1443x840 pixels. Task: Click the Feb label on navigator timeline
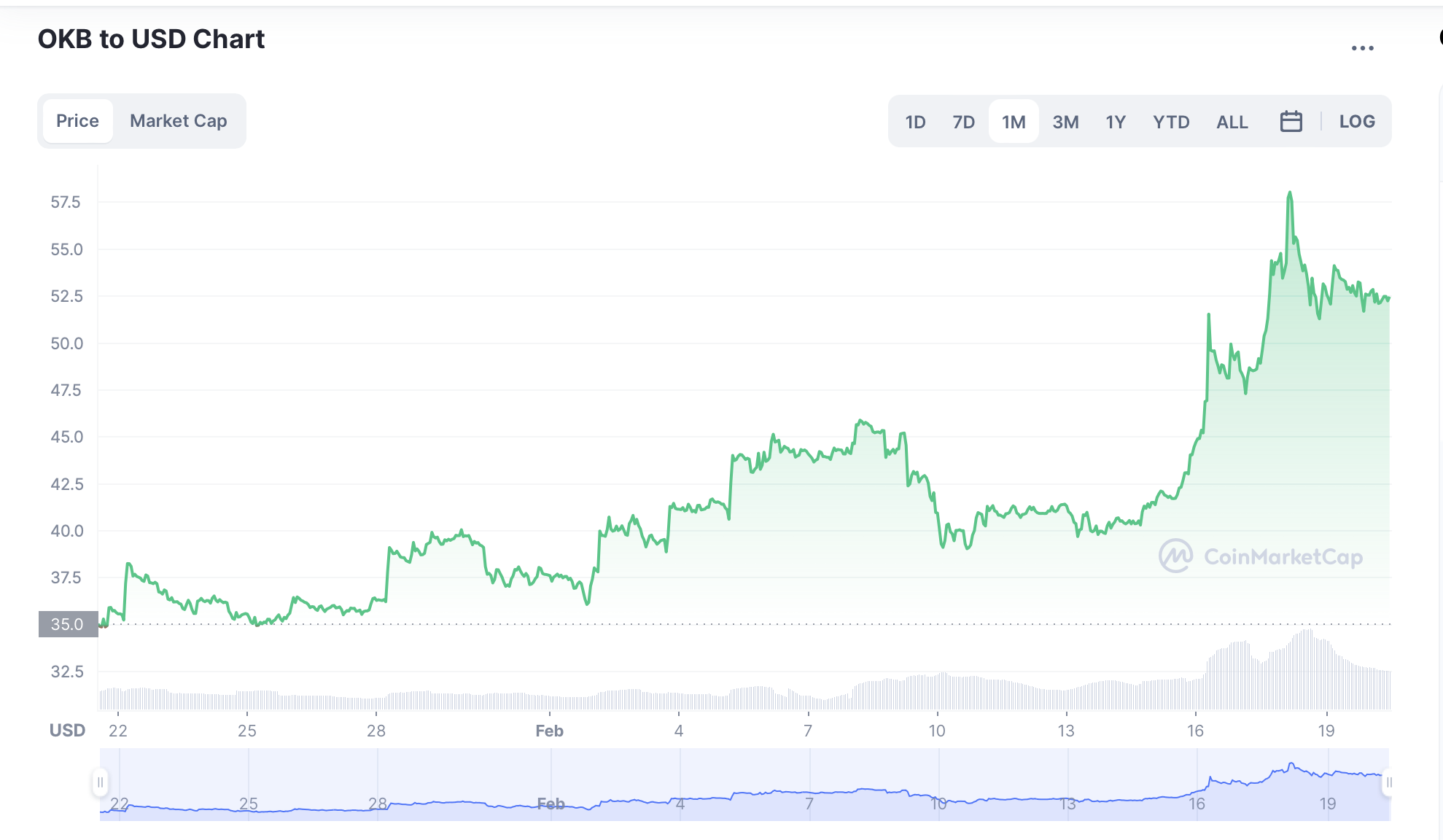click(551, 804)
